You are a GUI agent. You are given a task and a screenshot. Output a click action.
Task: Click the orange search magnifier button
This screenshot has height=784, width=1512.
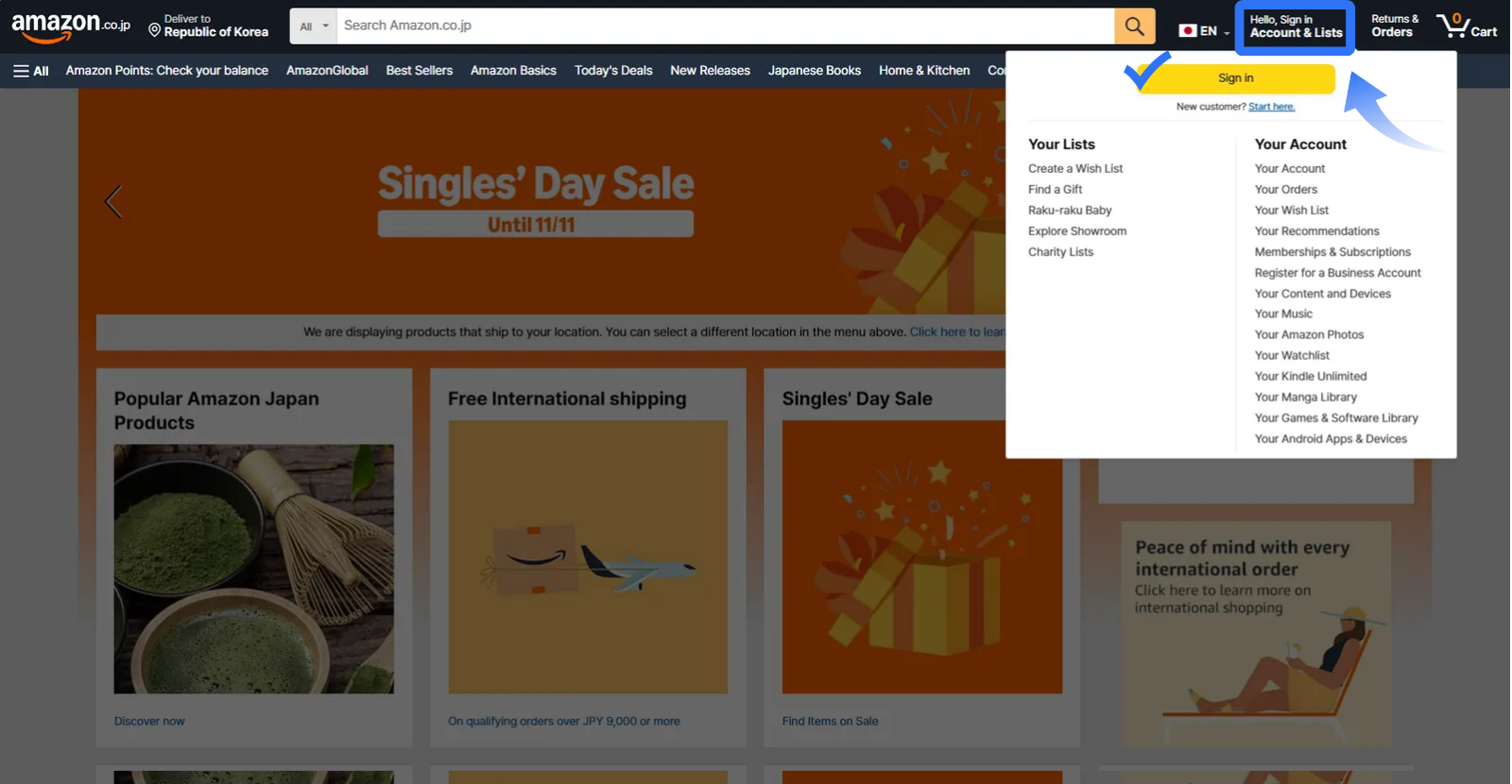coord(1135,26)
